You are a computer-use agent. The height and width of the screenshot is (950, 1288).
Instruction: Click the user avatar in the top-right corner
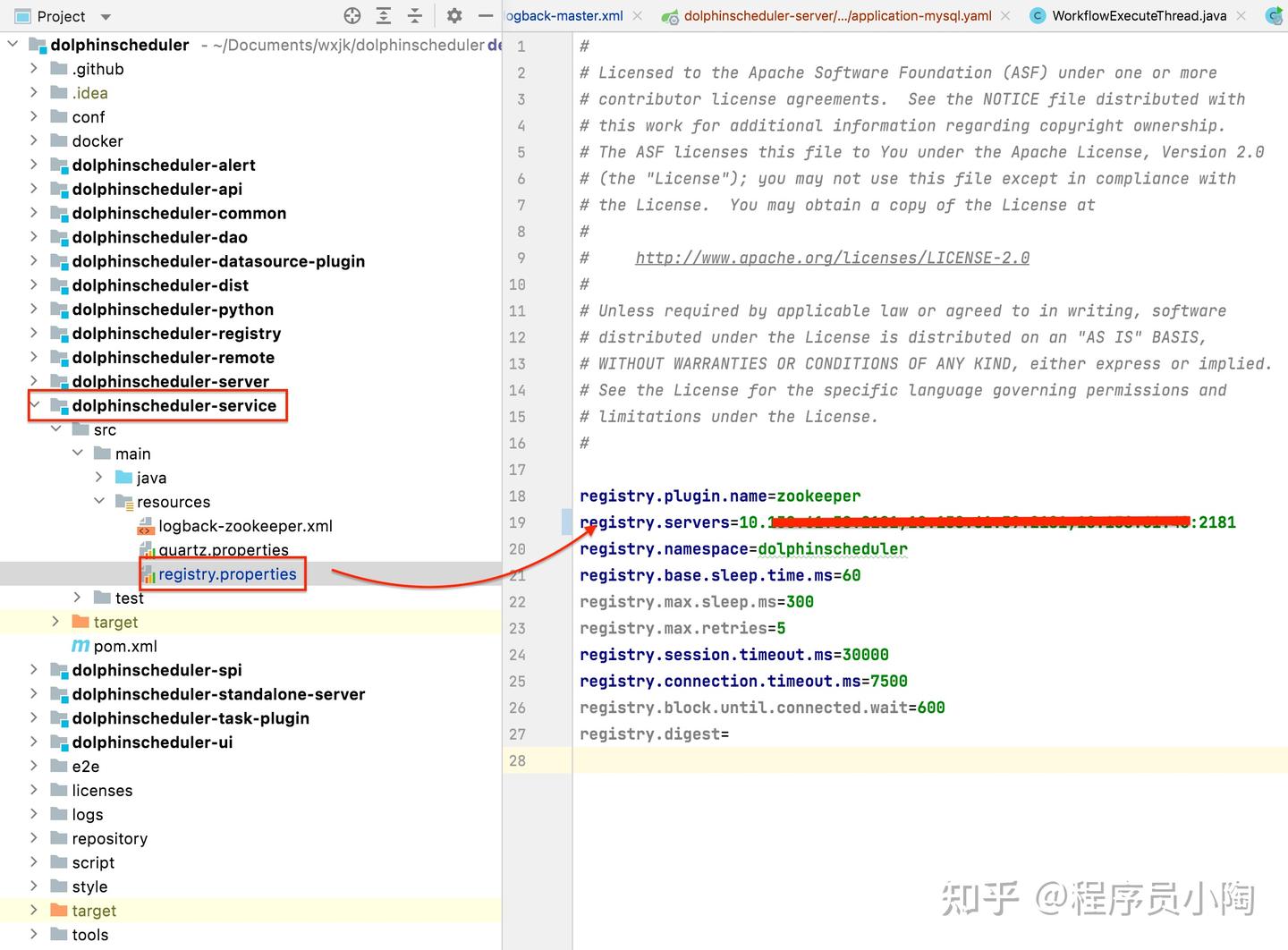[1274, 15]
